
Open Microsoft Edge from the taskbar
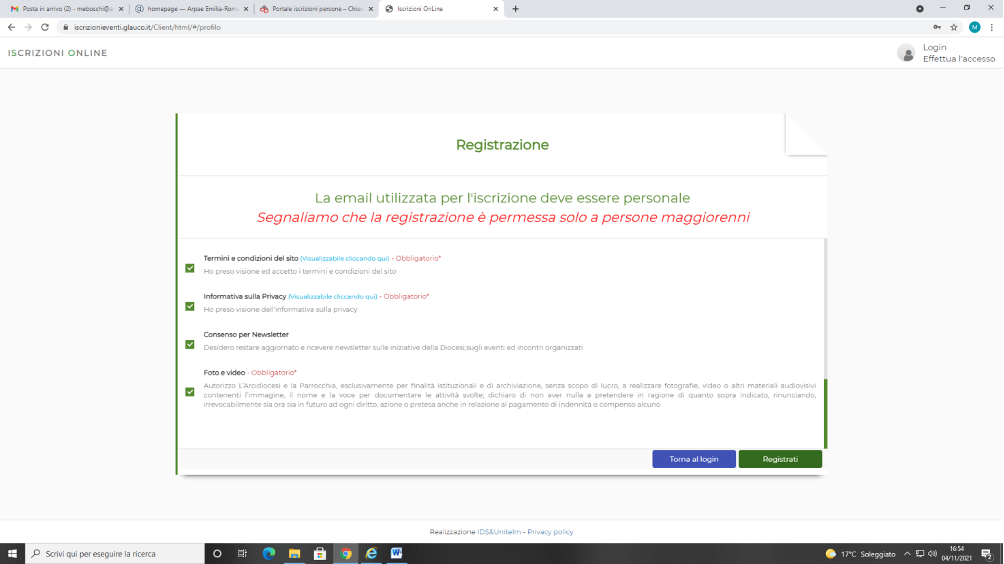(268, 553)
